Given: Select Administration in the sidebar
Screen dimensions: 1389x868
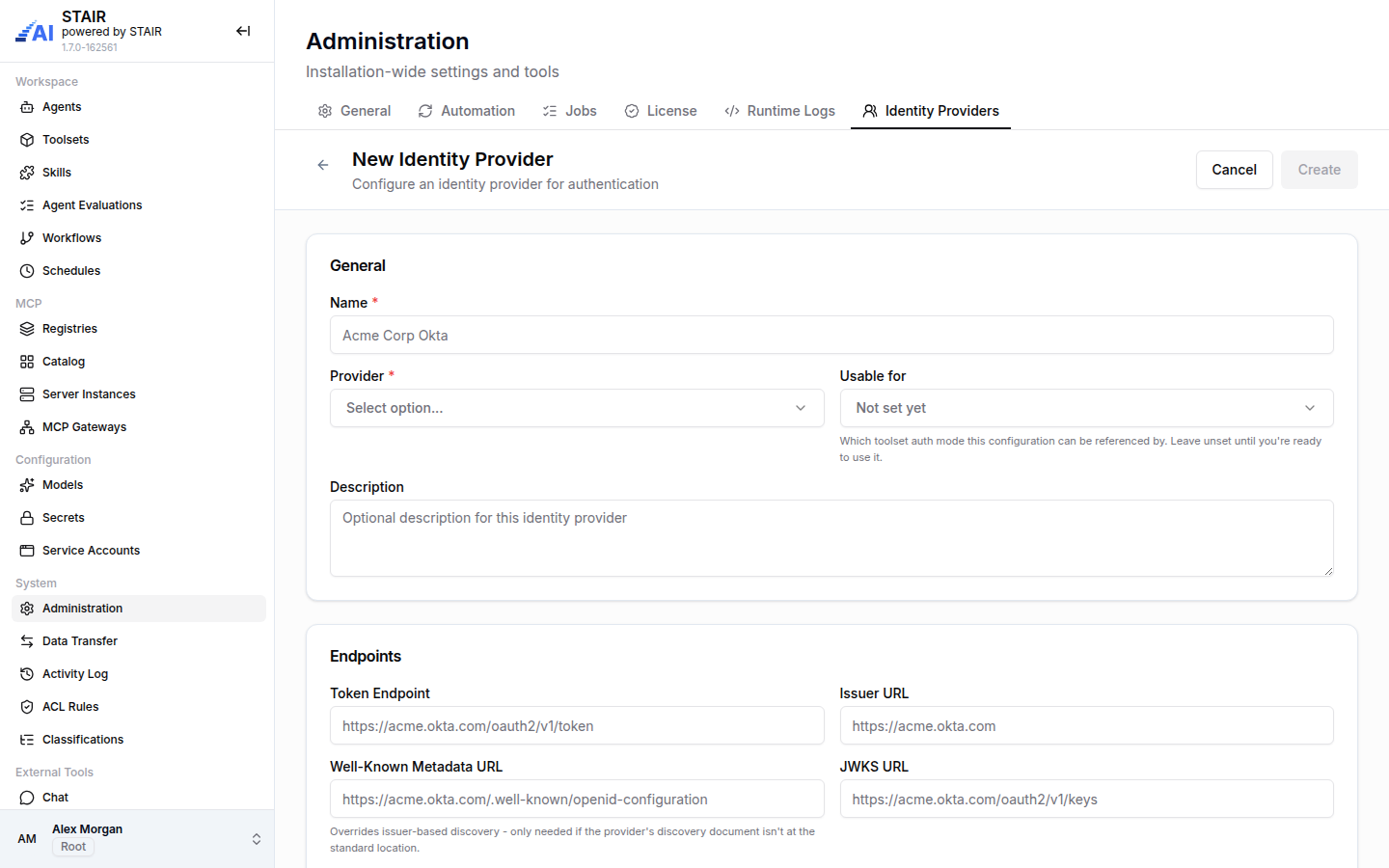Looking at the screenshot, I should click(x=139, y=609).
